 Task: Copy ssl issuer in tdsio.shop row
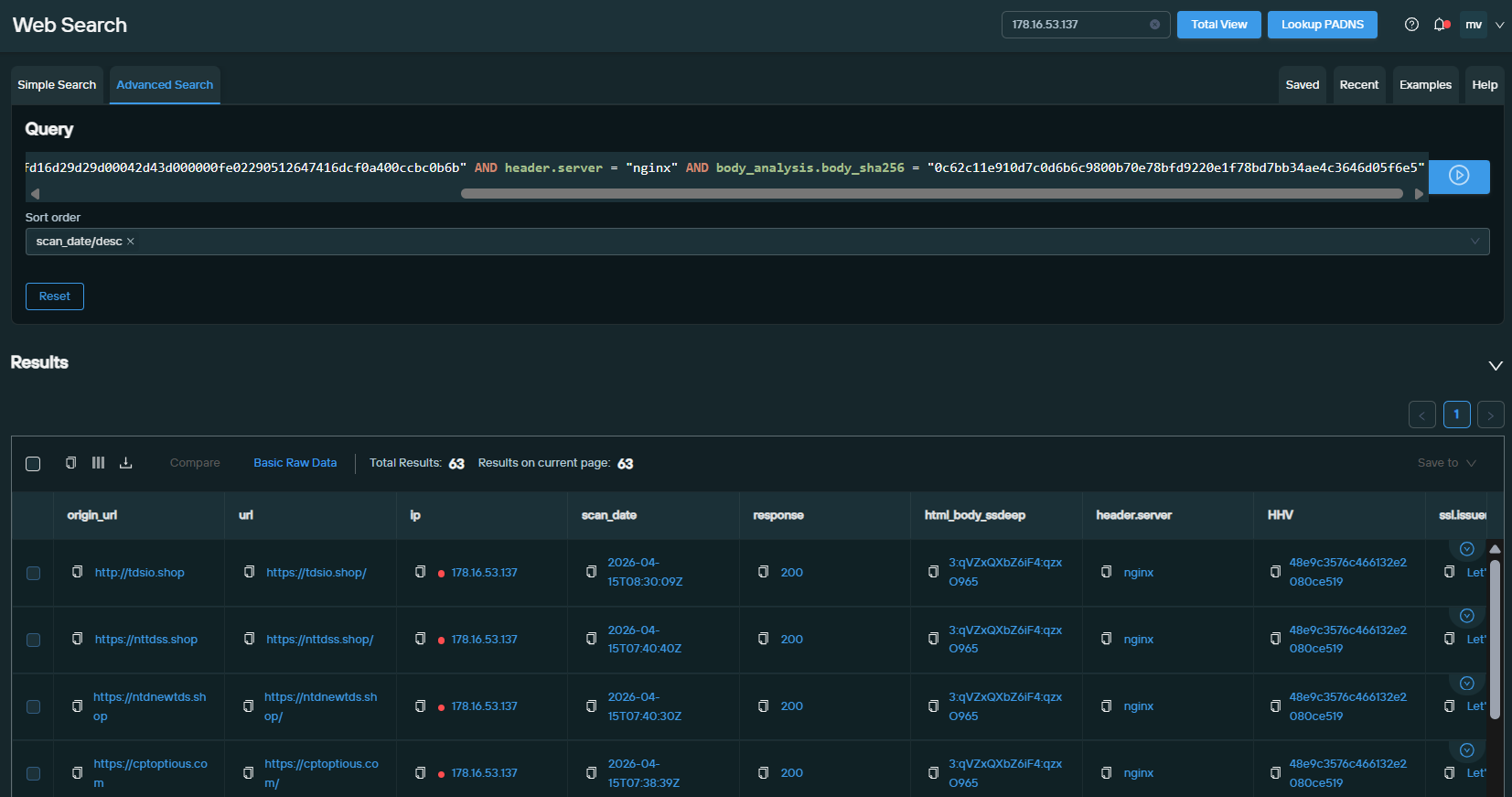[1449, 572]
